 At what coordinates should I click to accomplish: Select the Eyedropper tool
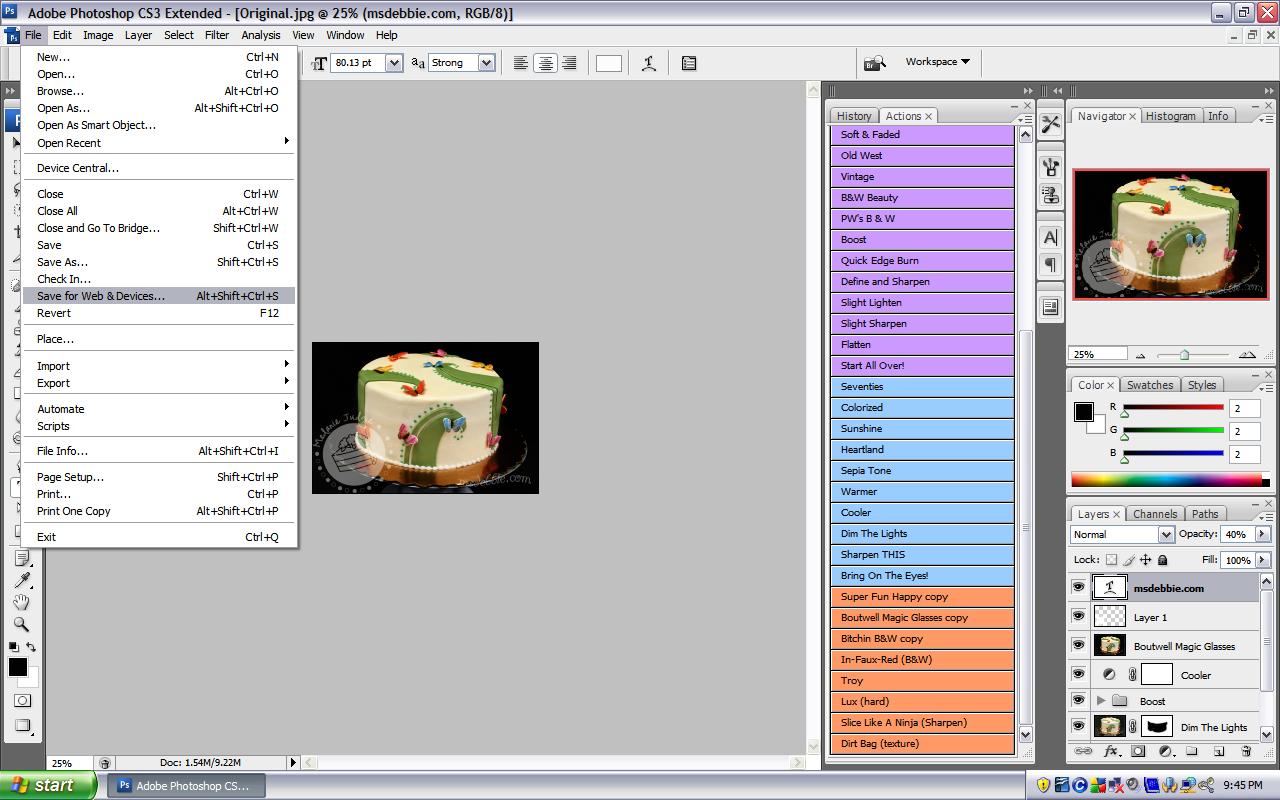[x=22, y=581]
